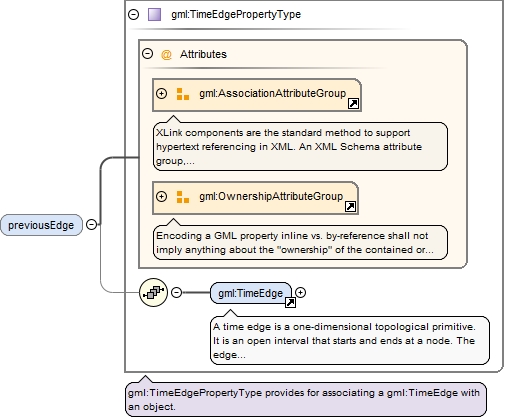Collapse the gml:TimeEdgePropertyType container
The image size is (505, 420).
click(134, 14)
